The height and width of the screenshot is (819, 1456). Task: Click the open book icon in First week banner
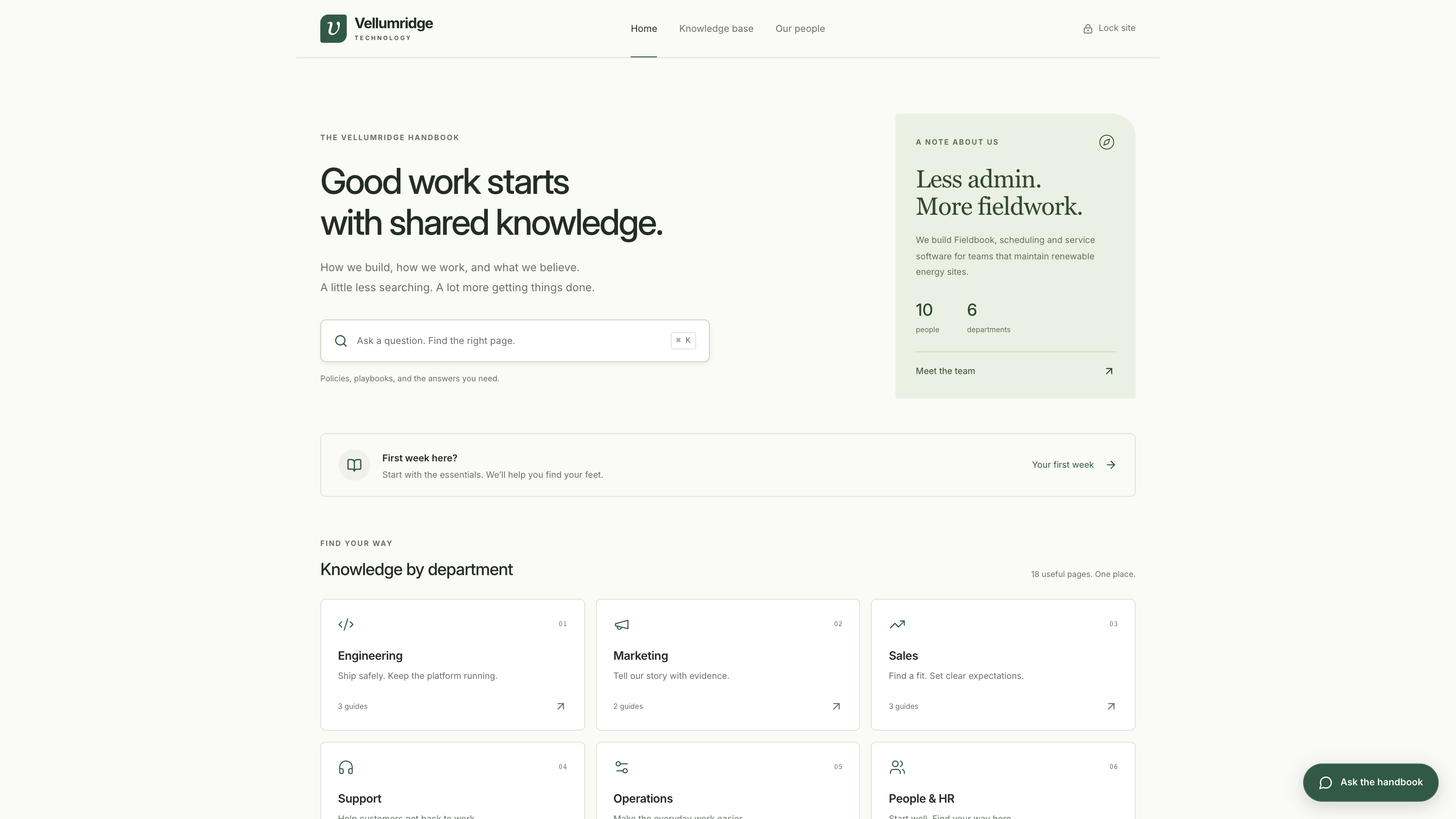coord(354,465)
